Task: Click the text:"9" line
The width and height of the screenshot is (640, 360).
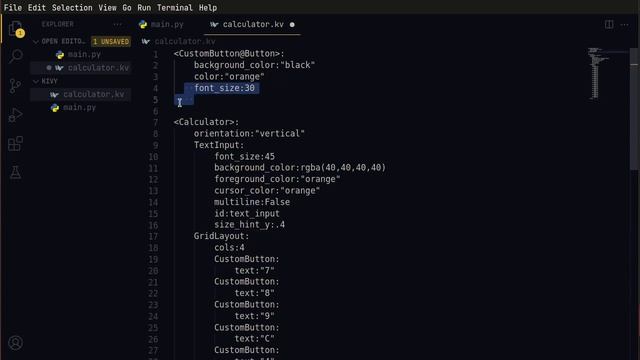Action: click(x=254, y=316)
